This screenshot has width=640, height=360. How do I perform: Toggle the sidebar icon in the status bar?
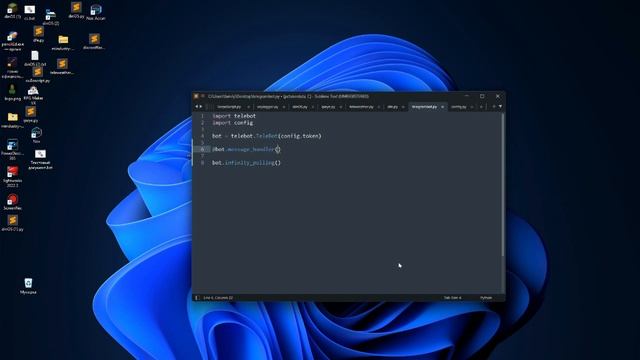[x=197, y=298]
